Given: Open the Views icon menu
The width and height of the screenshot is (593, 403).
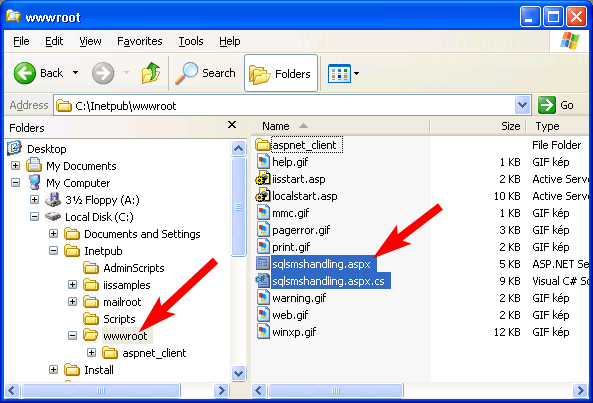Looking at the screenshot, I should click(343, 73).
